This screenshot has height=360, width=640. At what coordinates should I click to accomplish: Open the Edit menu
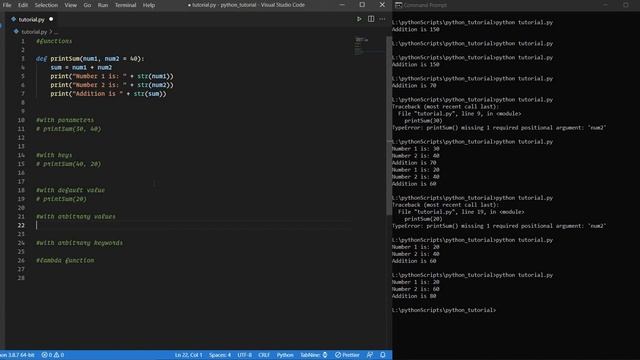(x=22, y=5)
